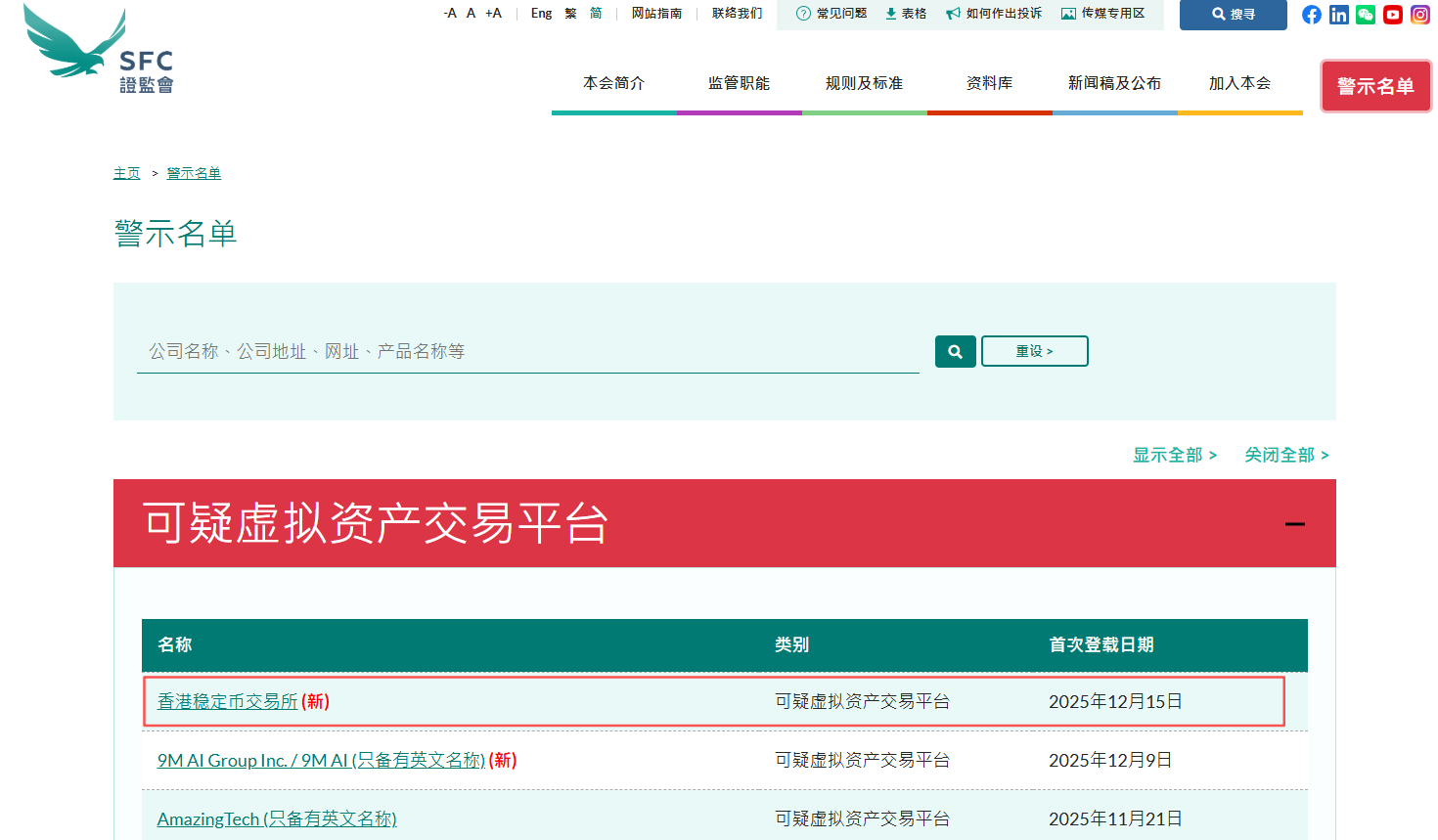
Task: Open the Instagram social icon
Action: pyautogui.click(x=1420, y=15)
